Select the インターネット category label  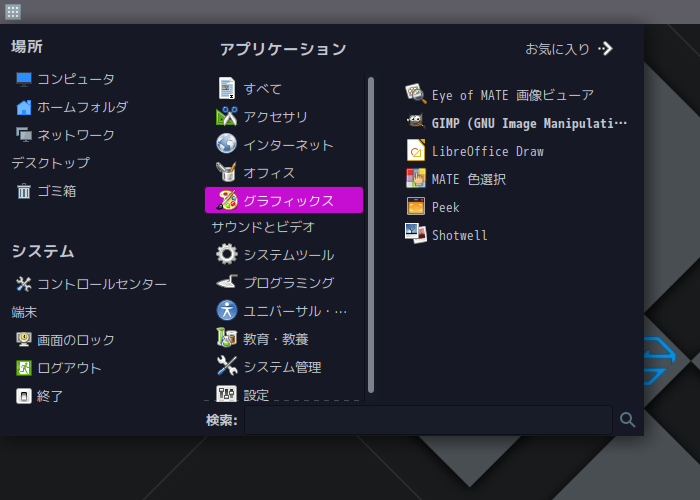tap(288, 145)
